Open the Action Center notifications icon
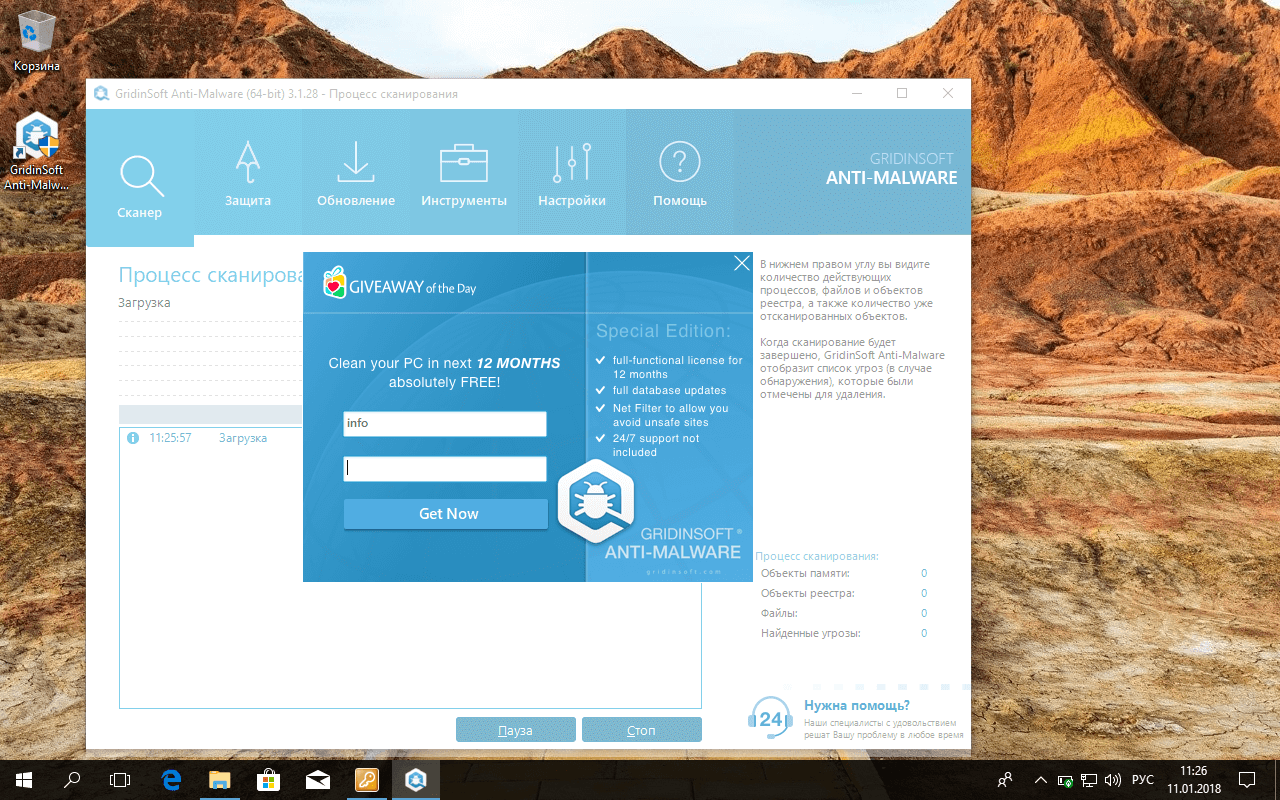This screenshot has height=800, width=1280. (1247, 780)
